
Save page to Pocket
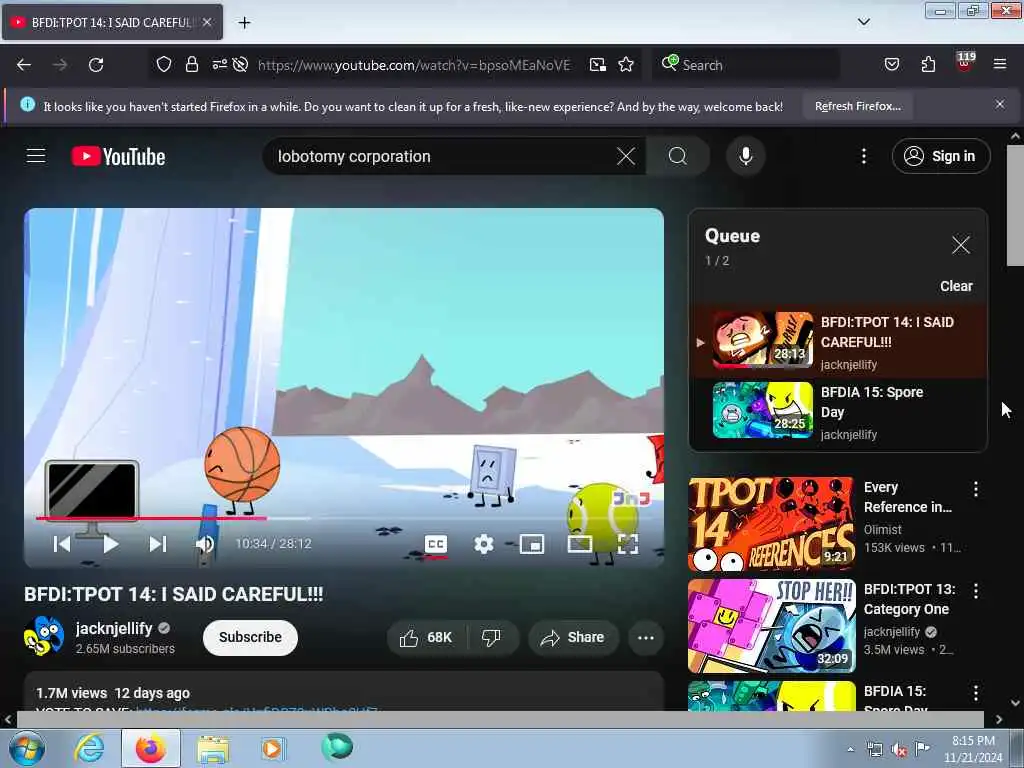[891, 64]
